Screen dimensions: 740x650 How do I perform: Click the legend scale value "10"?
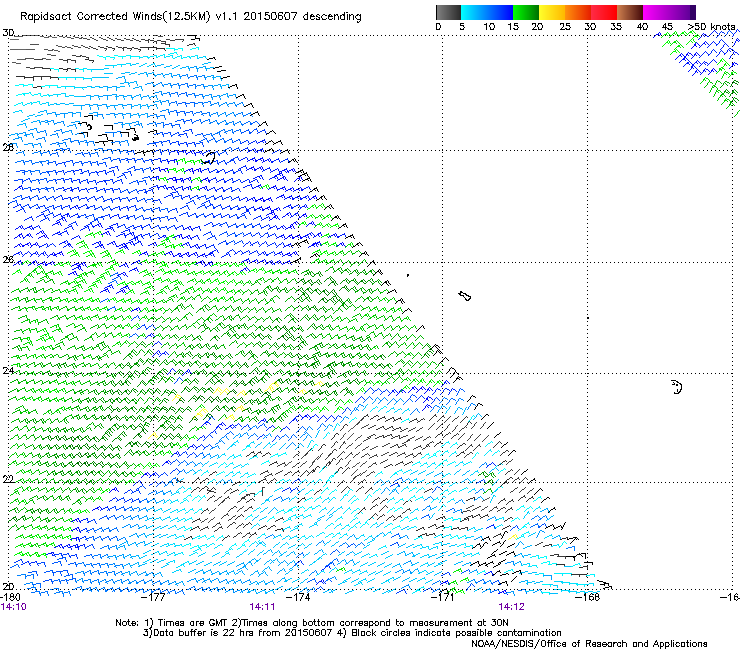tap(489, 26)
